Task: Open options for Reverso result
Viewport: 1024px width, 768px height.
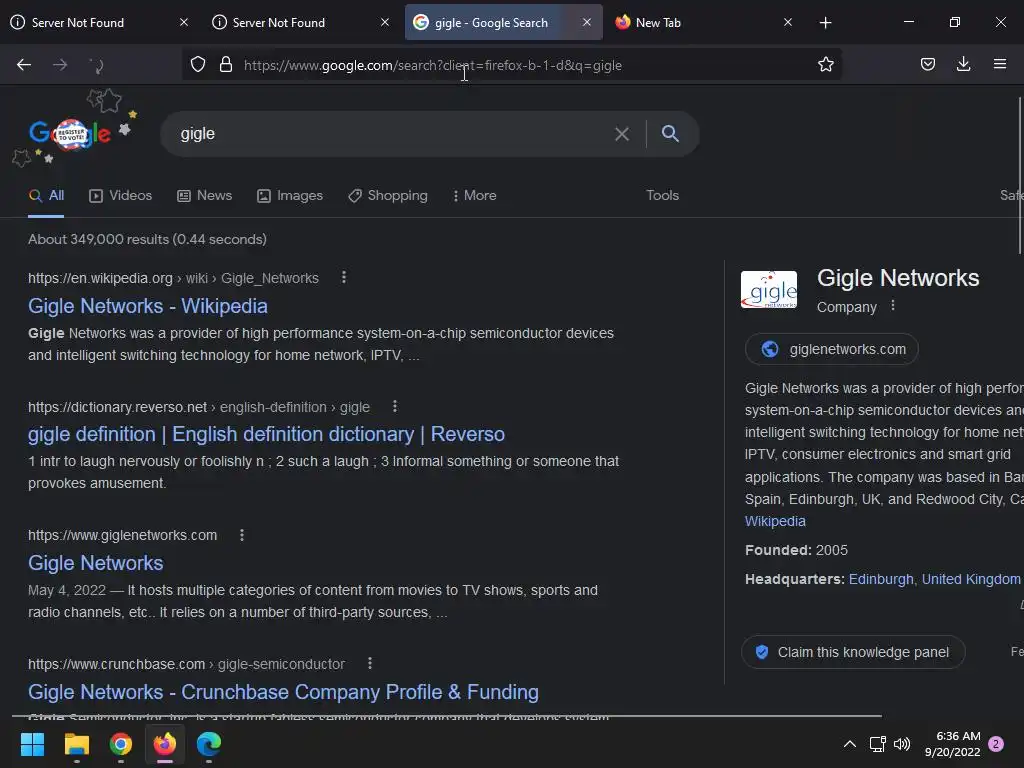Action: click(x=395, y=406)
